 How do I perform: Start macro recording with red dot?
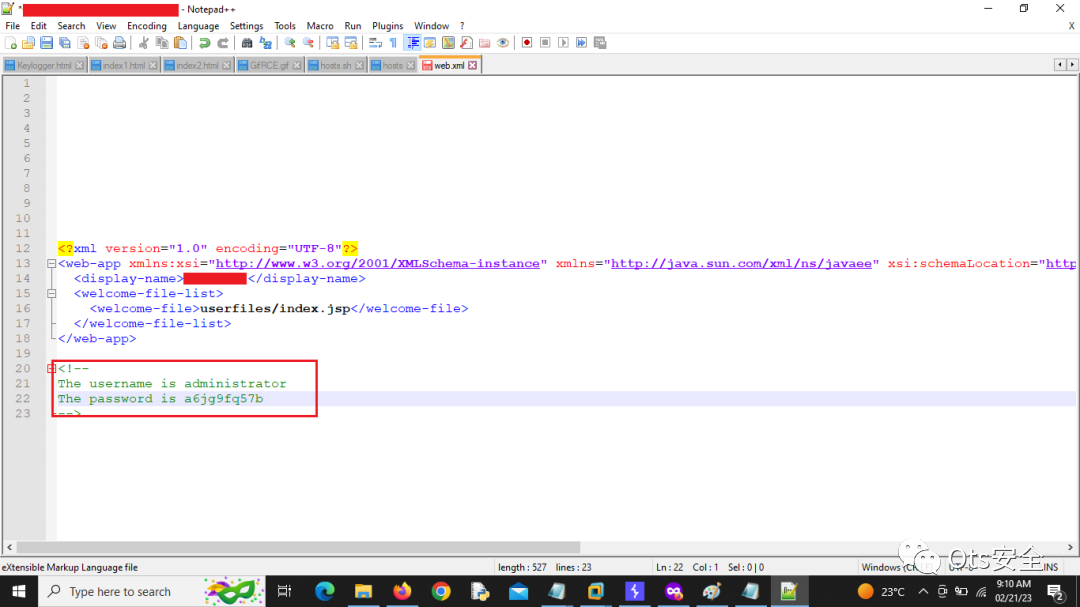click(x=527, y=43)
